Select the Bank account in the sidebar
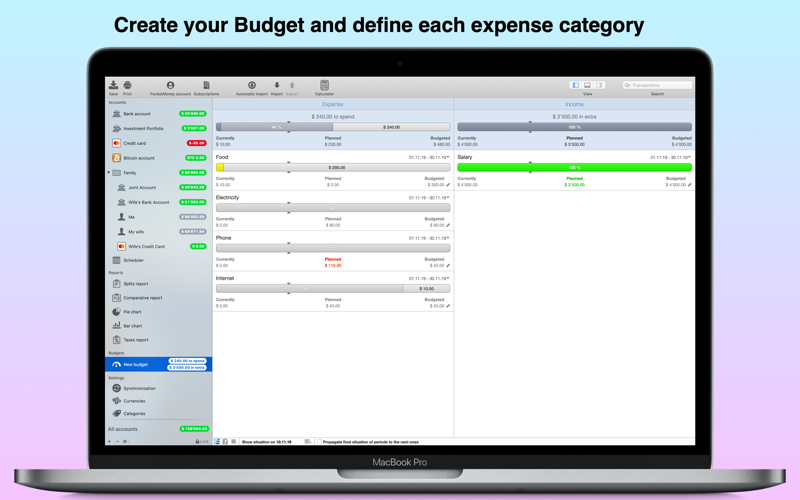 (159, 114)
